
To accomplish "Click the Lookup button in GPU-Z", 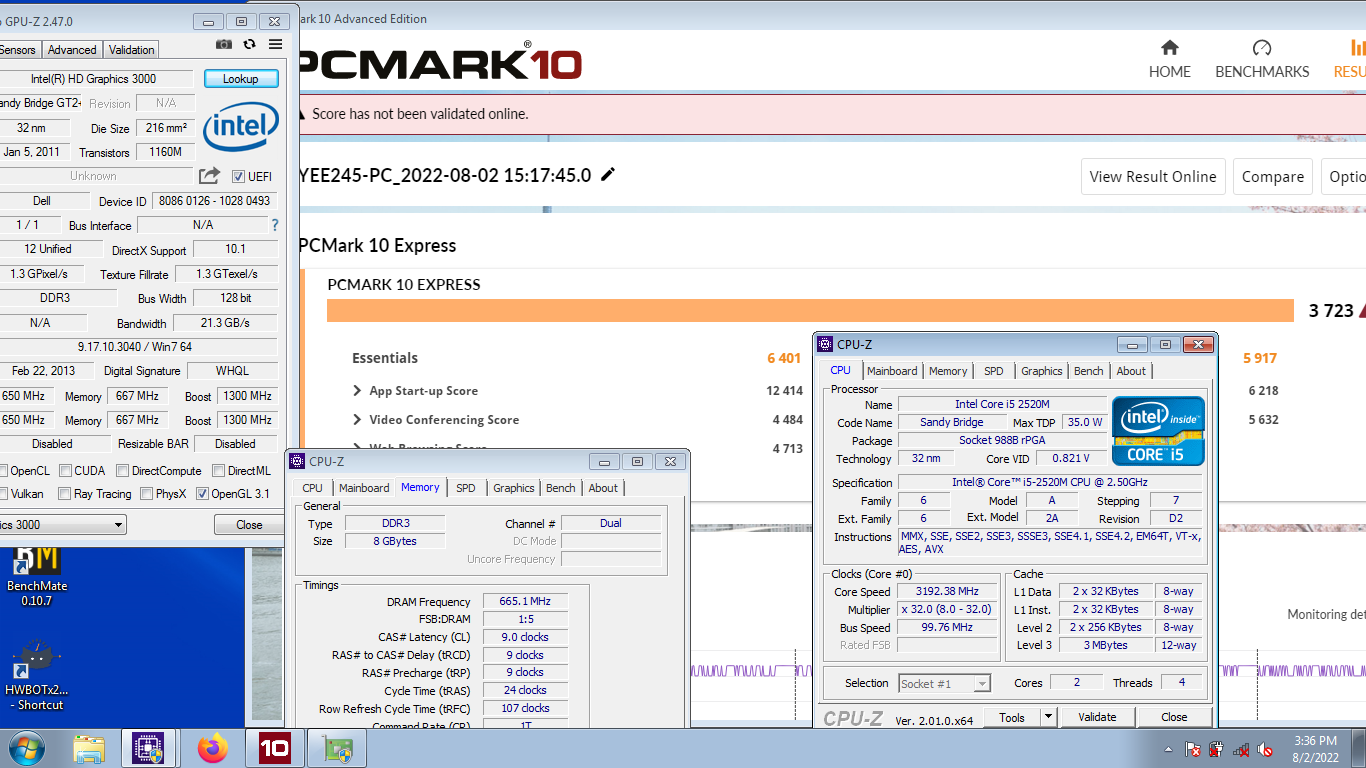I will tap(241, 78).
